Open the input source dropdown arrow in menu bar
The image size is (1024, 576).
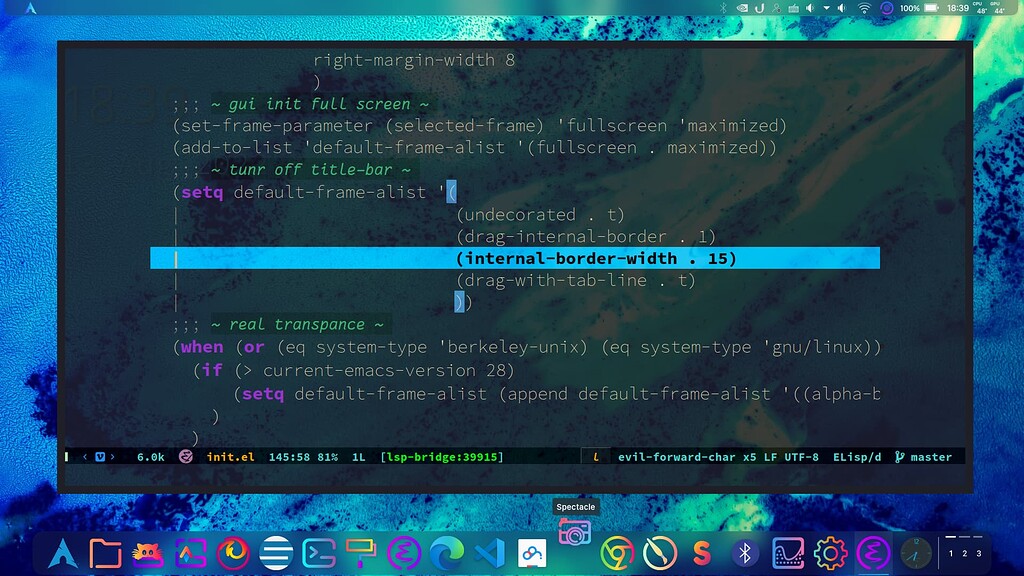point(826,9)
